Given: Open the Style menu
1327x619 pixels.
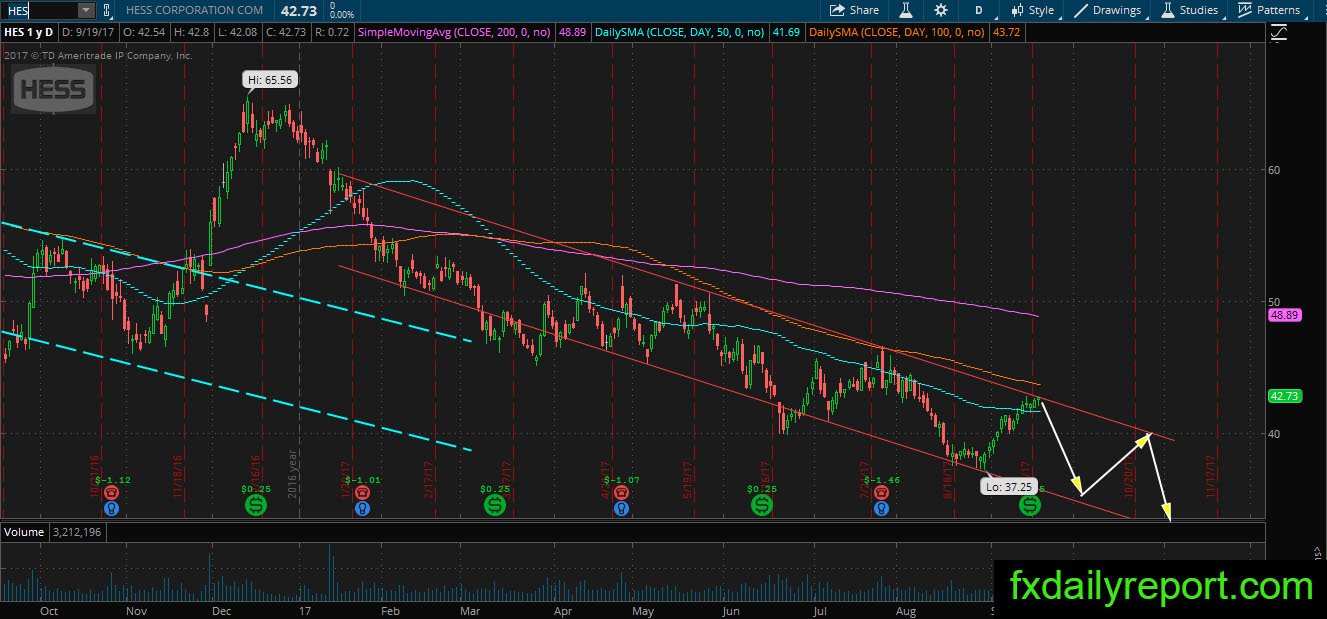Looking at the screenshot, I should point(1033,10).
